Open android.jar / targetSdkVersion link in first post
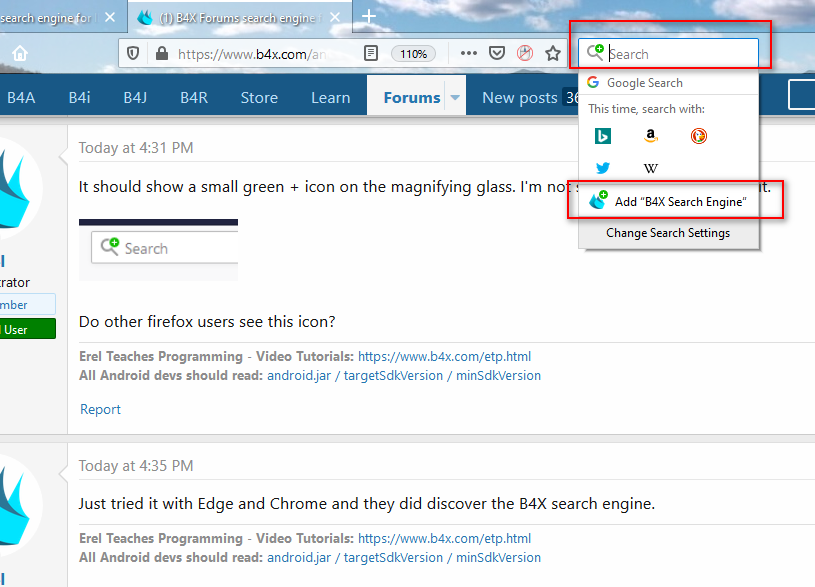Image resolution: width=815 pixels, height=587 pixels. [x=404, y=375]
